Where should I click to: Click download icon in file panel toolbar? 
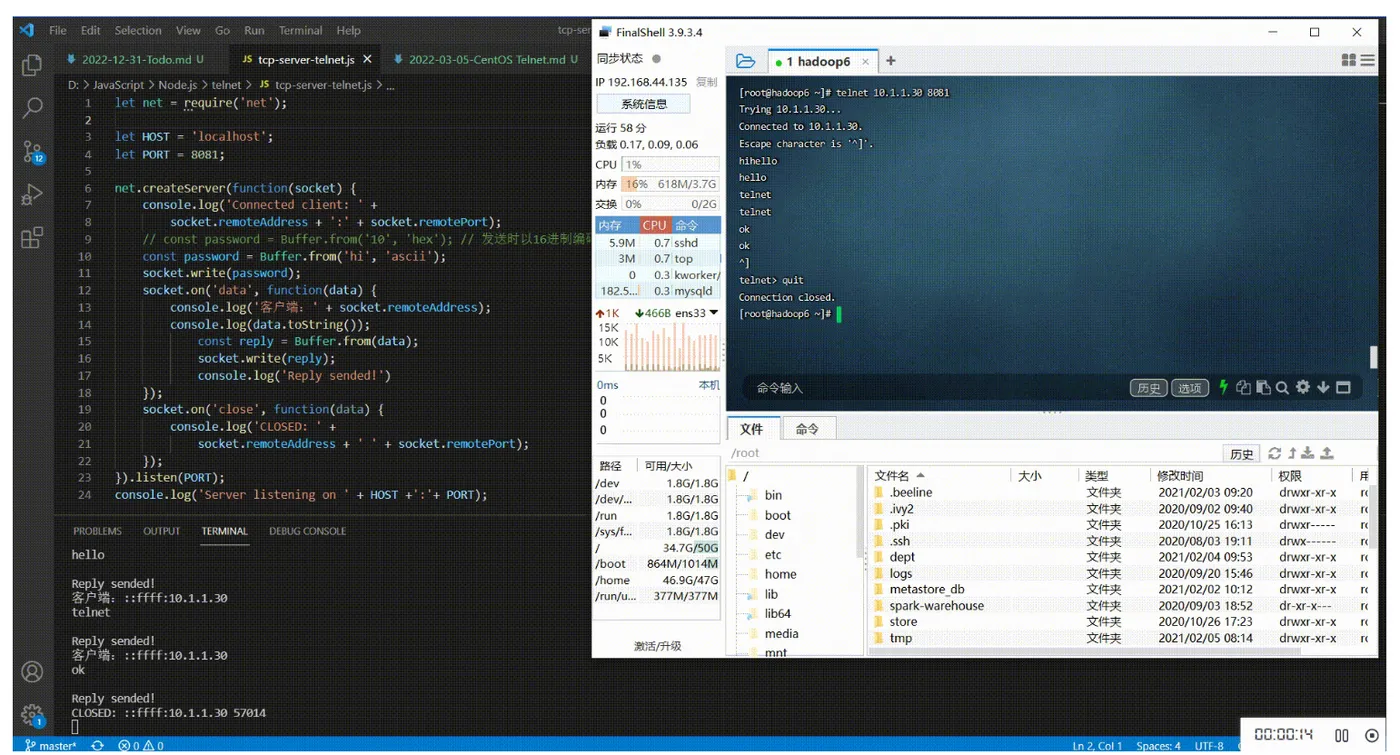(x=1308, y=453)
